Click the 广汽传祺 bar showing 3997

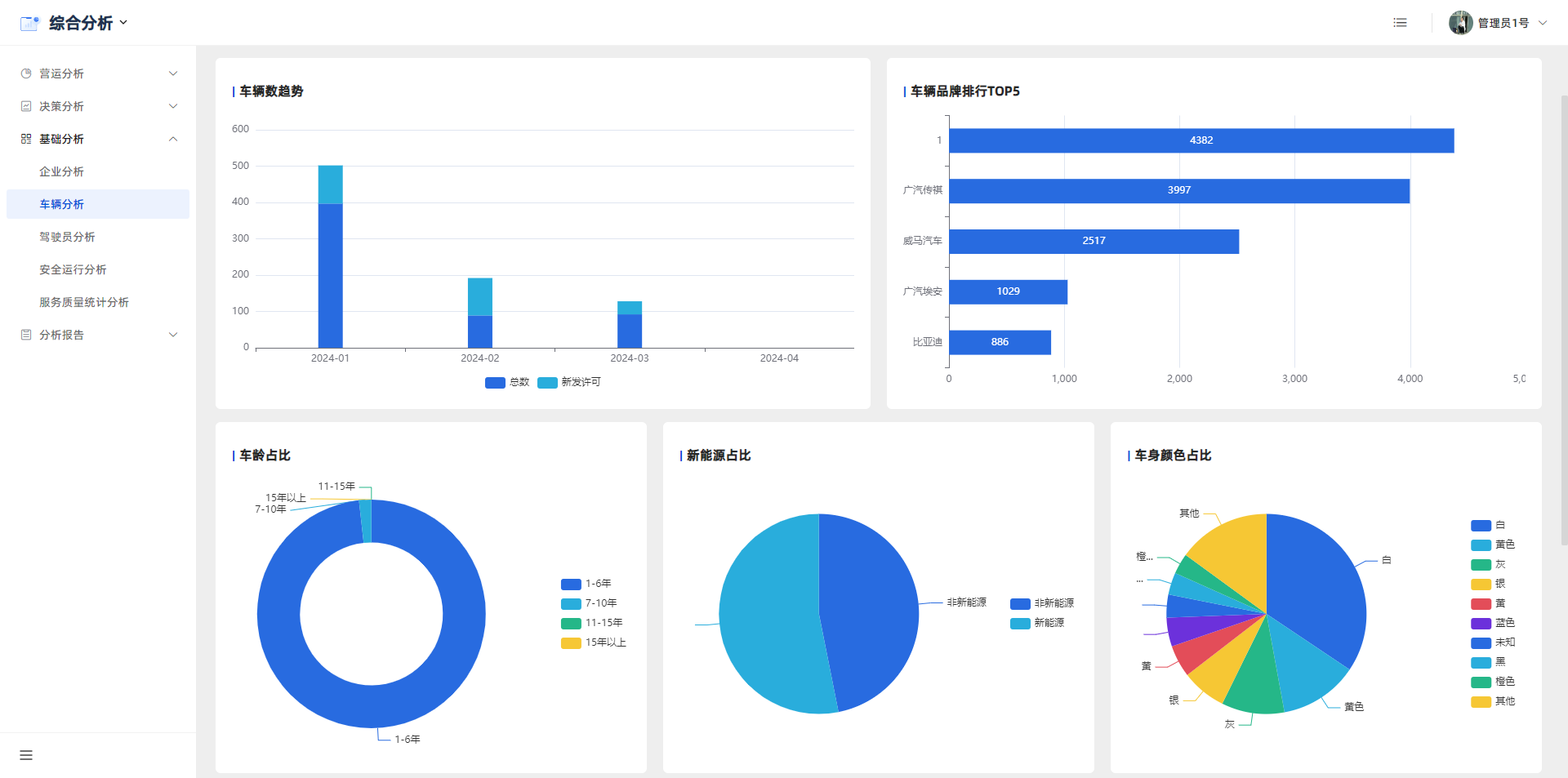click(1178, 190)
